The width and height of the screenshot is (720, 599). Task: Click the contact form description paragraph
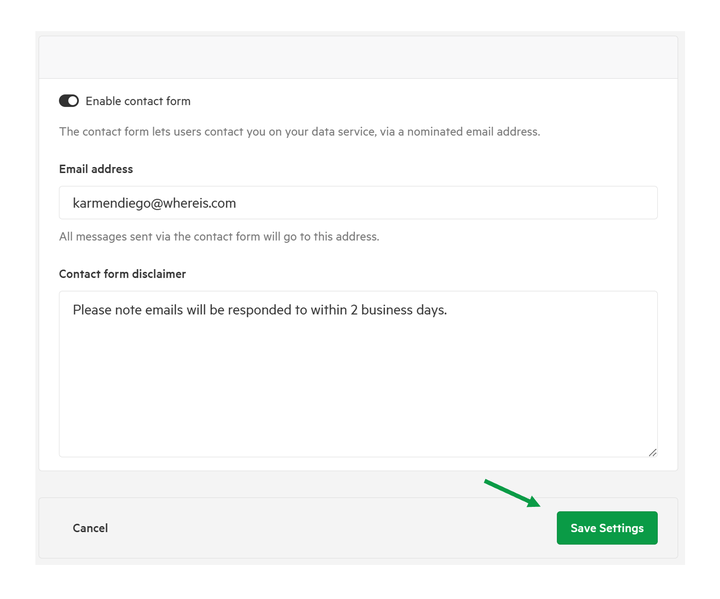(x=299, y=132)
